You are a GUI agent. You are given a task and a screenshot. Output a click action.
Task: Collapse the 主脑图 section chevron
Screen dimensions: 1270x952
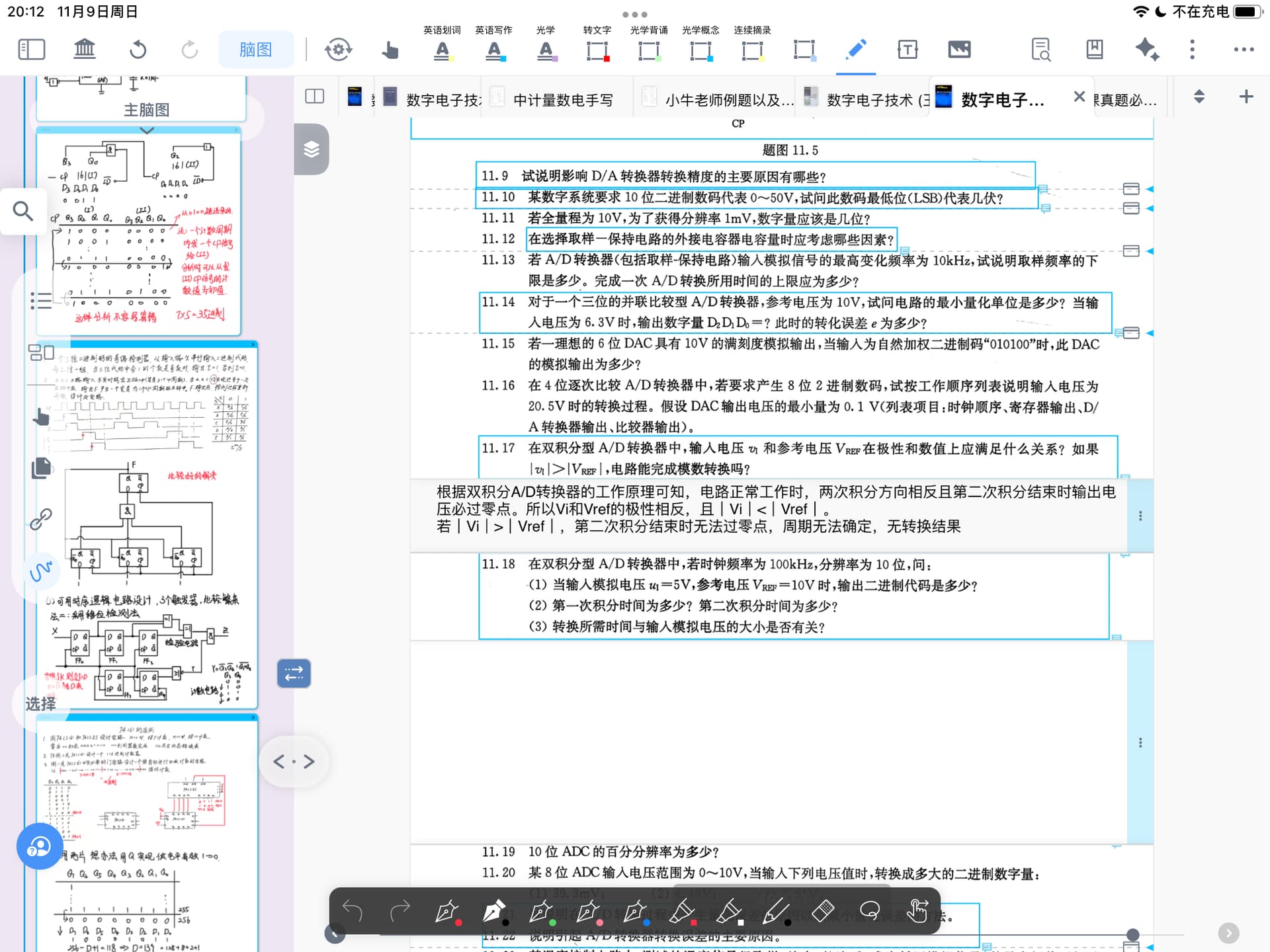[x=147, y=131]
